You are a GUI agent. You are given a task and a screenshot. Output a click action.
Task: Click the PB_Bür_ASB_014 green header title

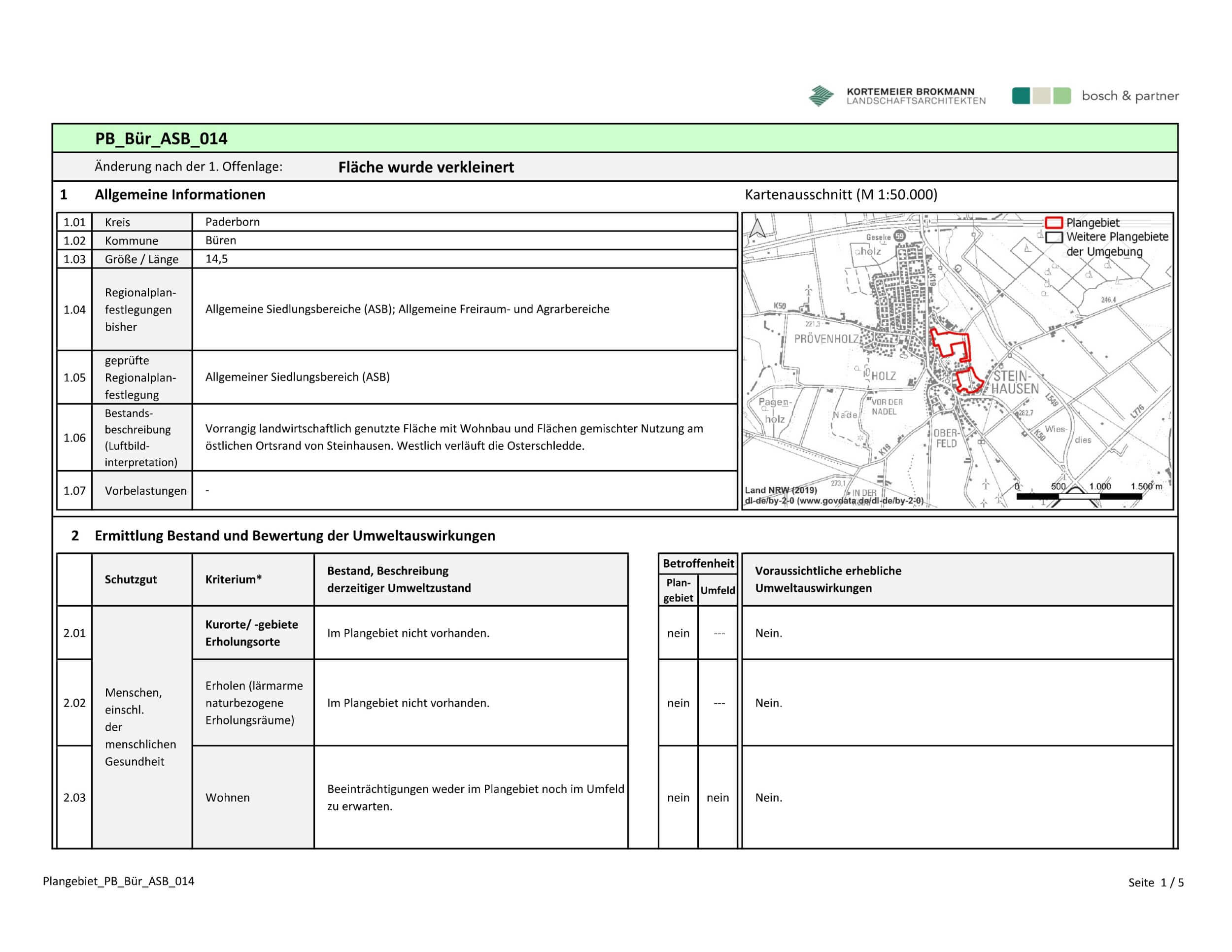click(x=161, y=139)
